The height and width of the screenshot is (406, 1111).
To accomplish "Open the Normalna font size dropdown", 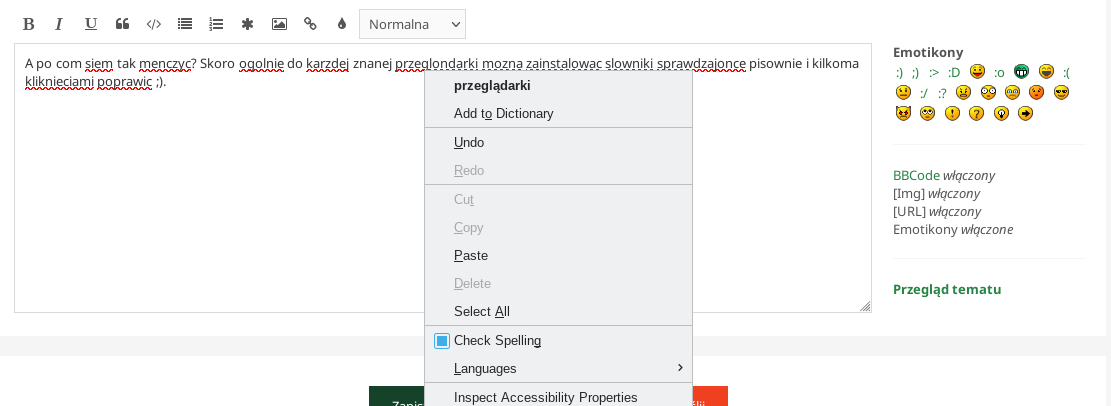I will point(412,24).
